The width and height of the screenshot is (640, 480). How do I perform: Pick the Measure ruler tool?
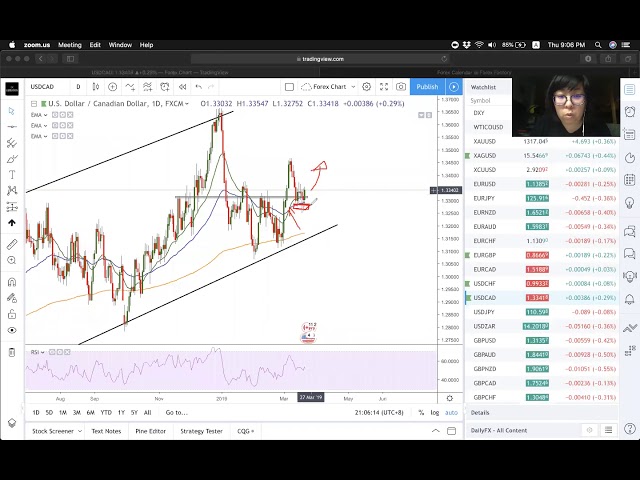(x=12, y=244)
